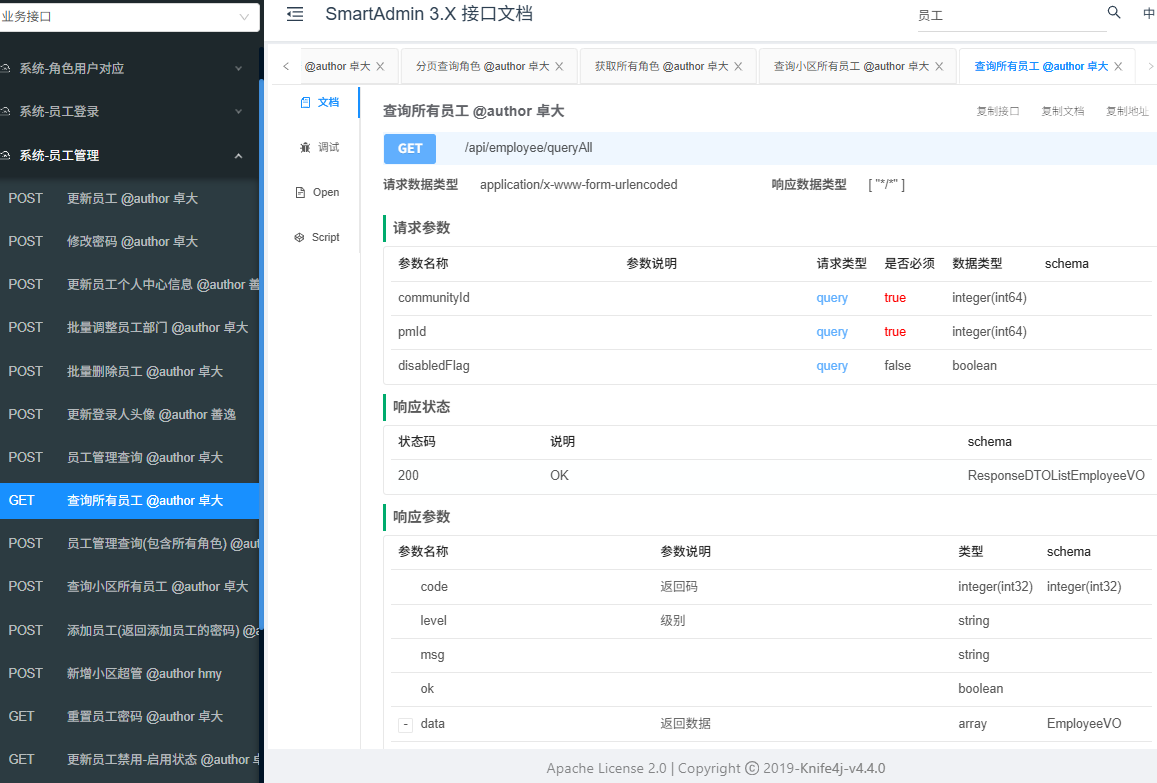Open 员工管理查询 @author 卓大 endpoint
This screenshot has height=783, width=1157.
pyautogui.click(x=129, y=458)
